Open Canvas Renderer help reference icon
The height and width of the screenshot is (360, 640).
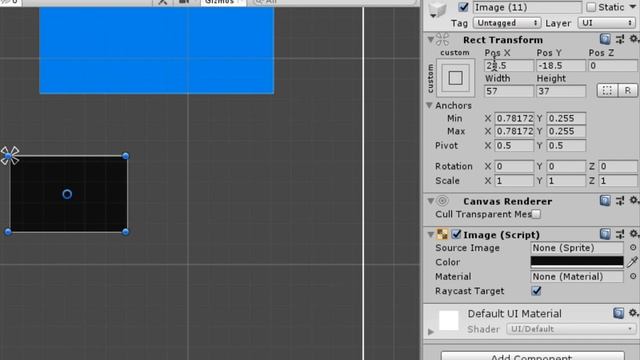click(605, 200)
